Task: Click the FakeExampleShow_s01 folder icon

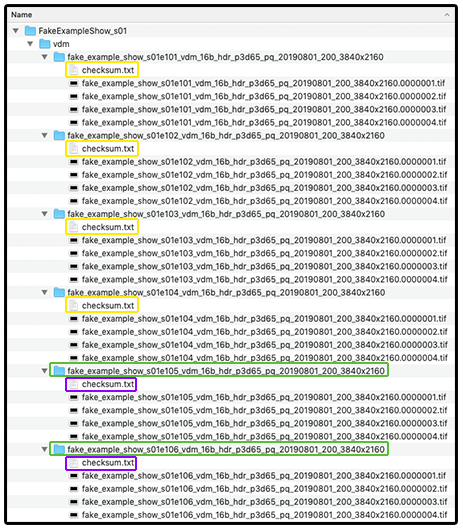Action: coord(30,31)
